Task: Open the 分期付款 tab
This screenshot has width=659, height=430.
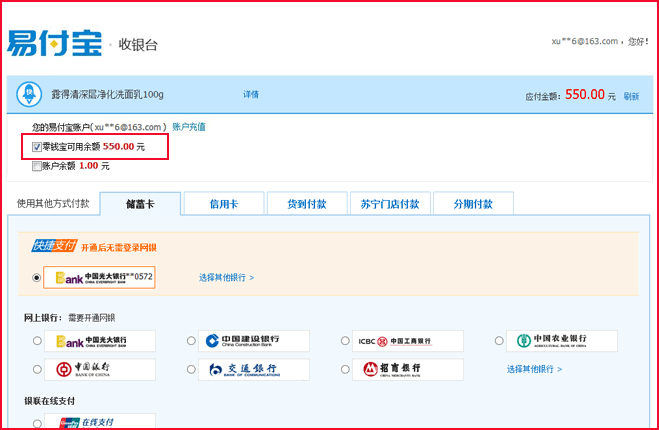Action: tap(474, 204)
